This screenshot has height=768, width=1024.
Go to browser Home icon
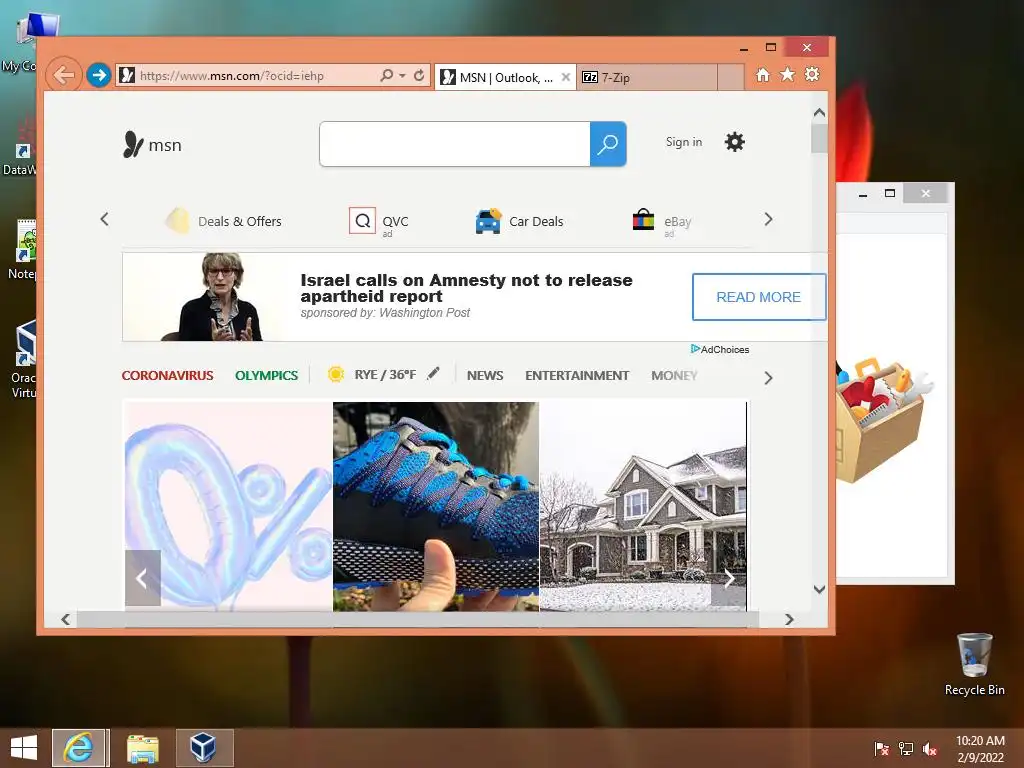pyautogui.click(x=763, y=74)
